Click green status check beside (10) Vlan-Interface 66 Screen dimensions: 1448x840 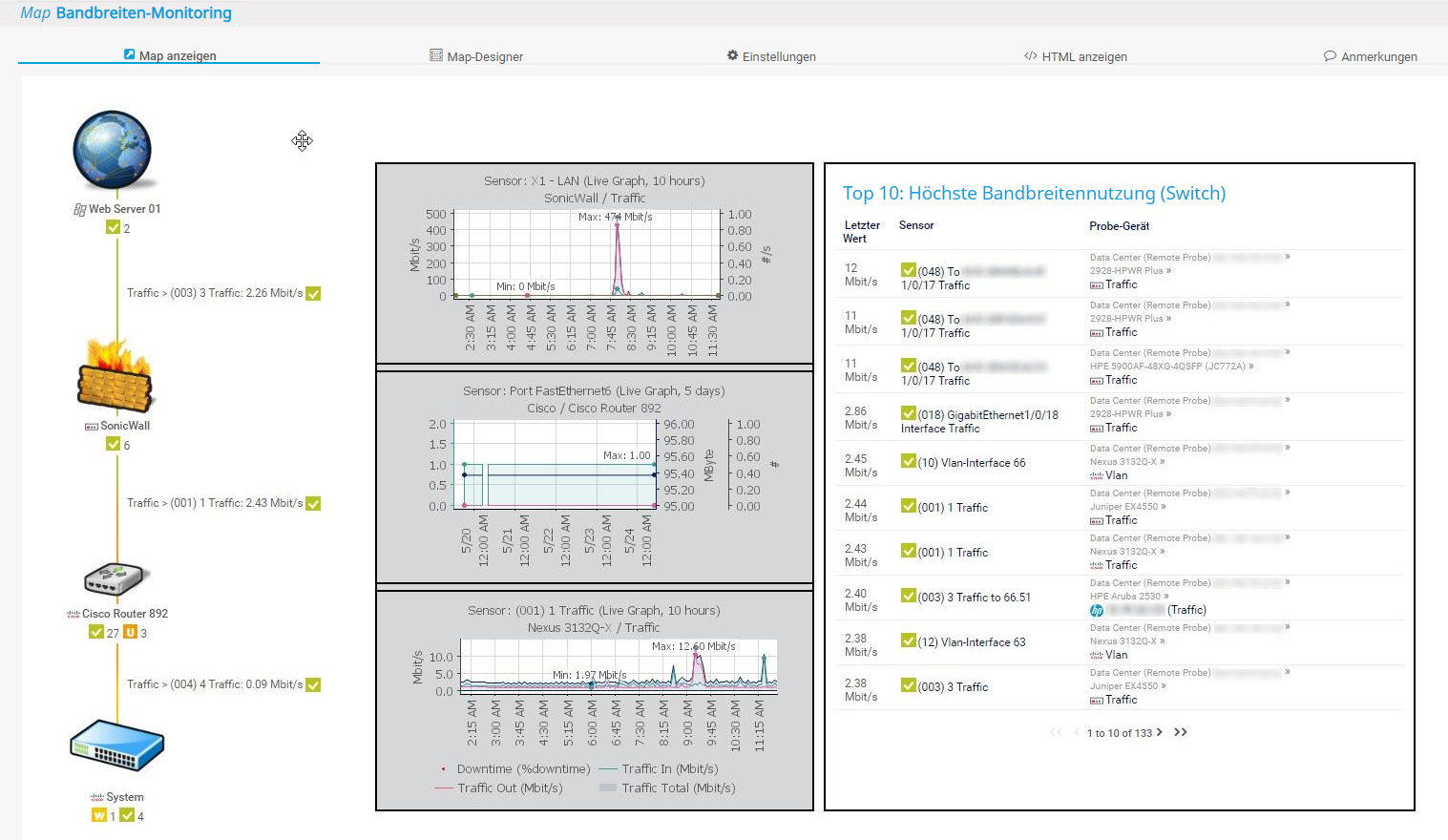(x=909, y=462)
